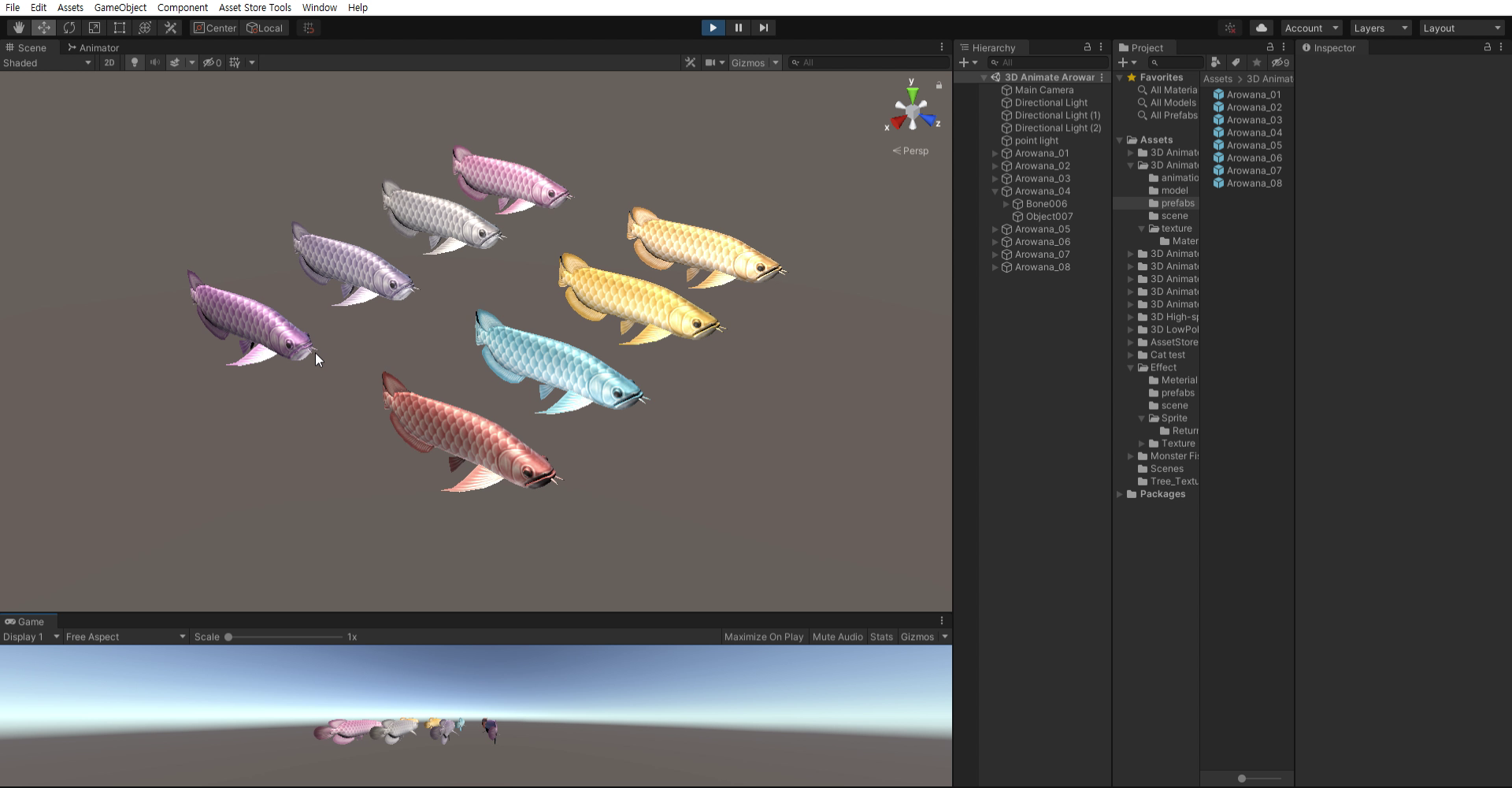Open the Scene Gizmos dropdown arrow
The height and width of the screenshot is (788, 1512).
pos(776,62)
